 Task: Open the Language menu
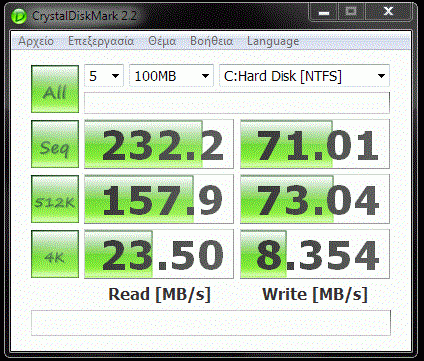click(x=273, y=41)
